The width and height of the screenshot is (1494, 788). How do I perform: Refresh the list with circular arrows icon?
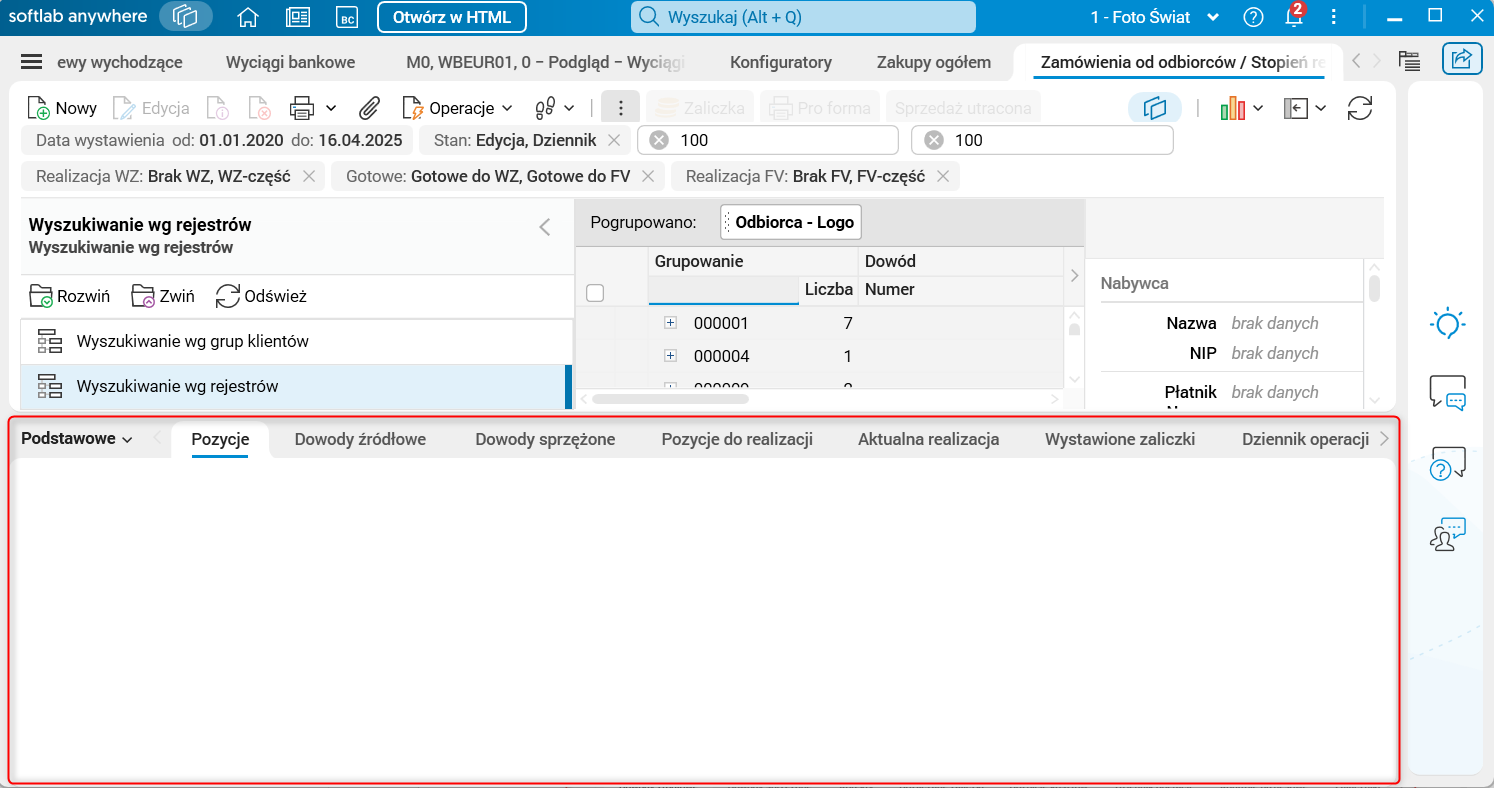pyautogui.click(x=1360, y=108)
